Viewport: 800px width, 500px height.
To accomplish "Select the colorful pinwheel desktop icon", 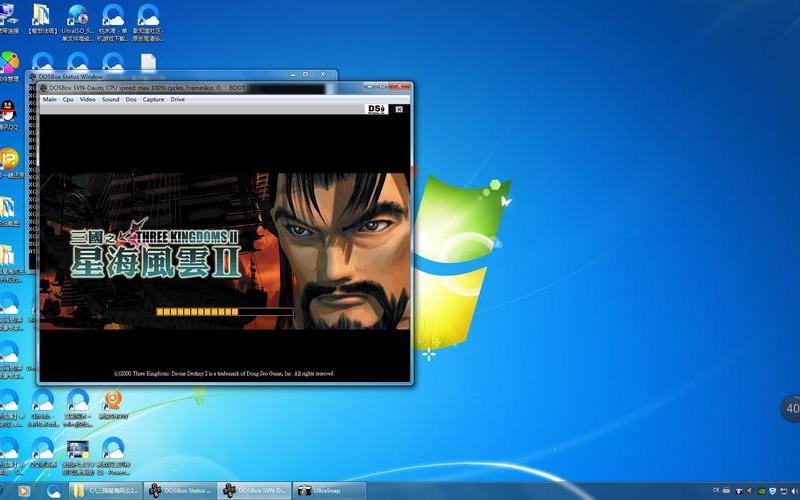I will coord(8,66).
